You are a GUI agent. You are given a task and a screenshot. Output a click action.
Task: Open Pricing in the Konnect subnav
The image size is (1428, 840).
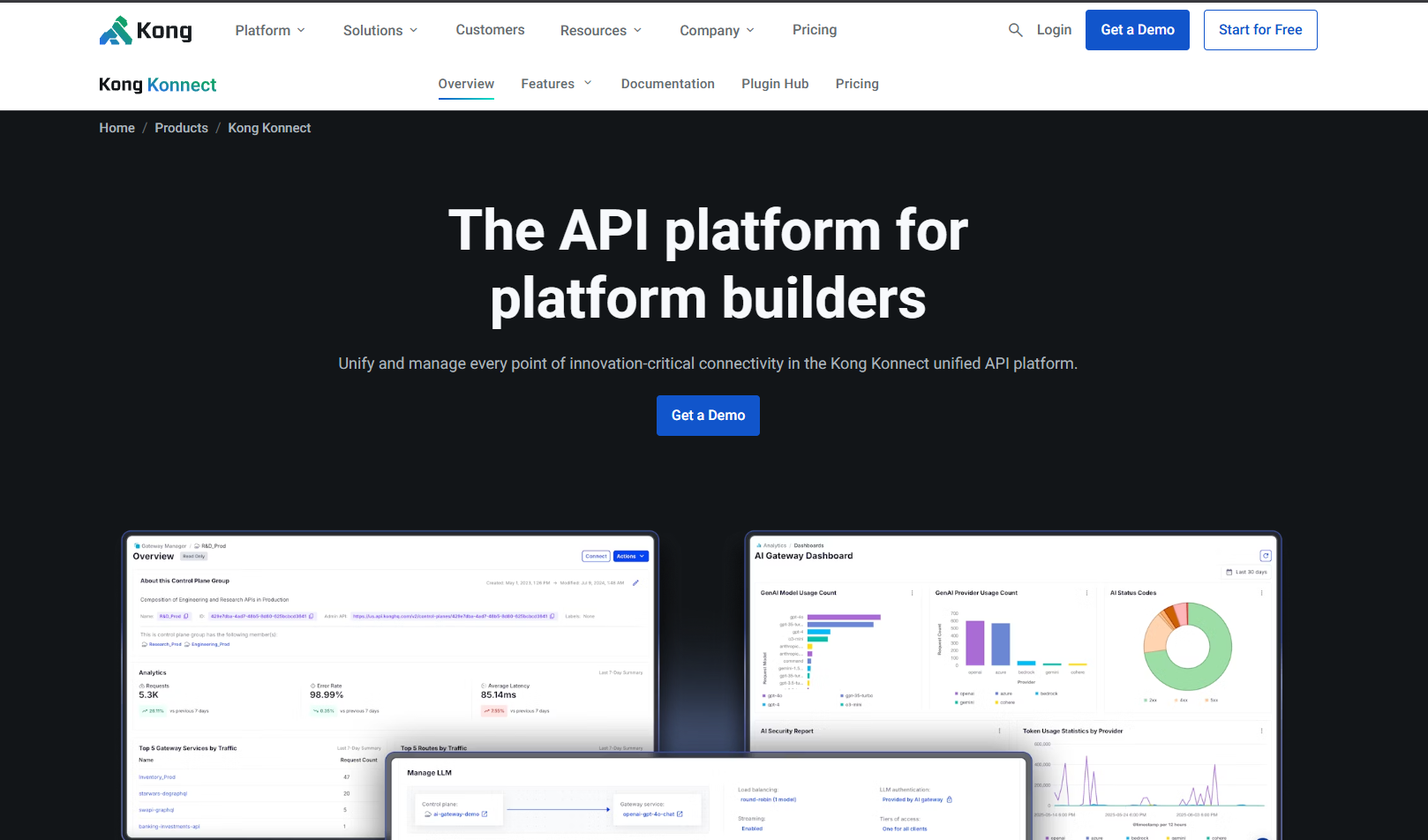tap(857, 84)
